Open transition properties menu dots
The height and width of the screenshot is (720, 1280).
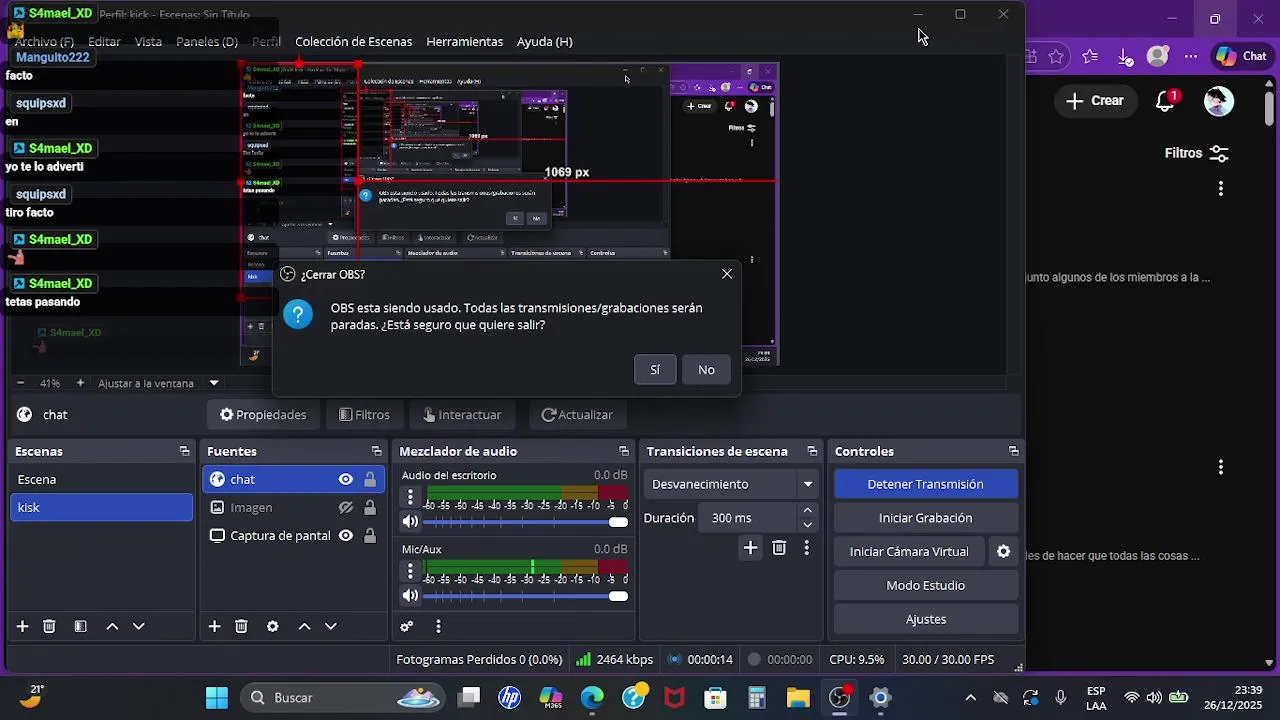pyautogui.click(x=807, y=548)
